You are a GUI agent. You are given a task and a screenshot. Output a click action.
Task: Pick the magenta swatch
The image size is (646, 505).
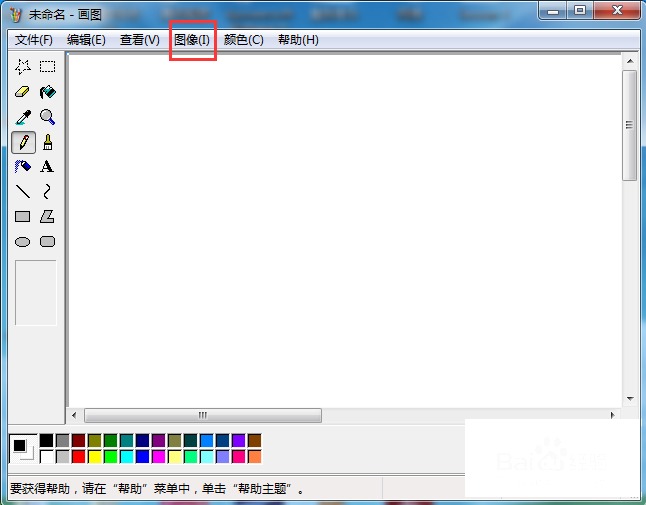pyautogui.click(x=159, y=456)
